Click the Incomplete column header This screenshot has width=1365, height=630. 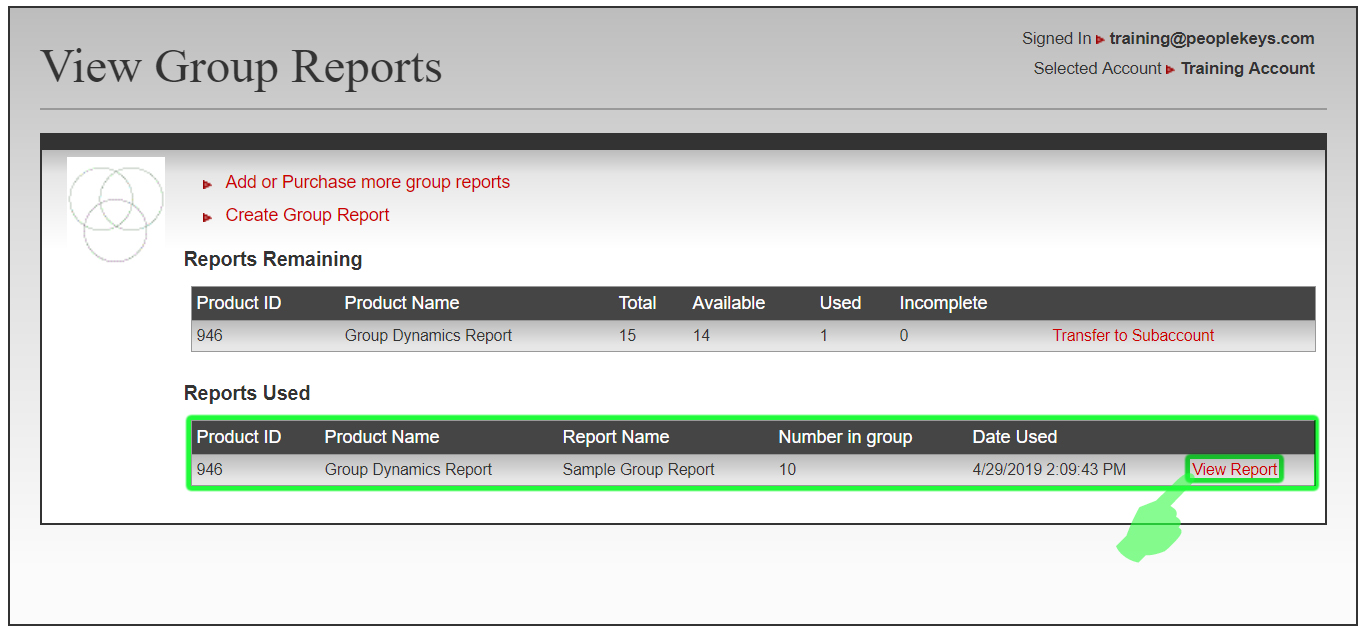[x=942, y=303]
